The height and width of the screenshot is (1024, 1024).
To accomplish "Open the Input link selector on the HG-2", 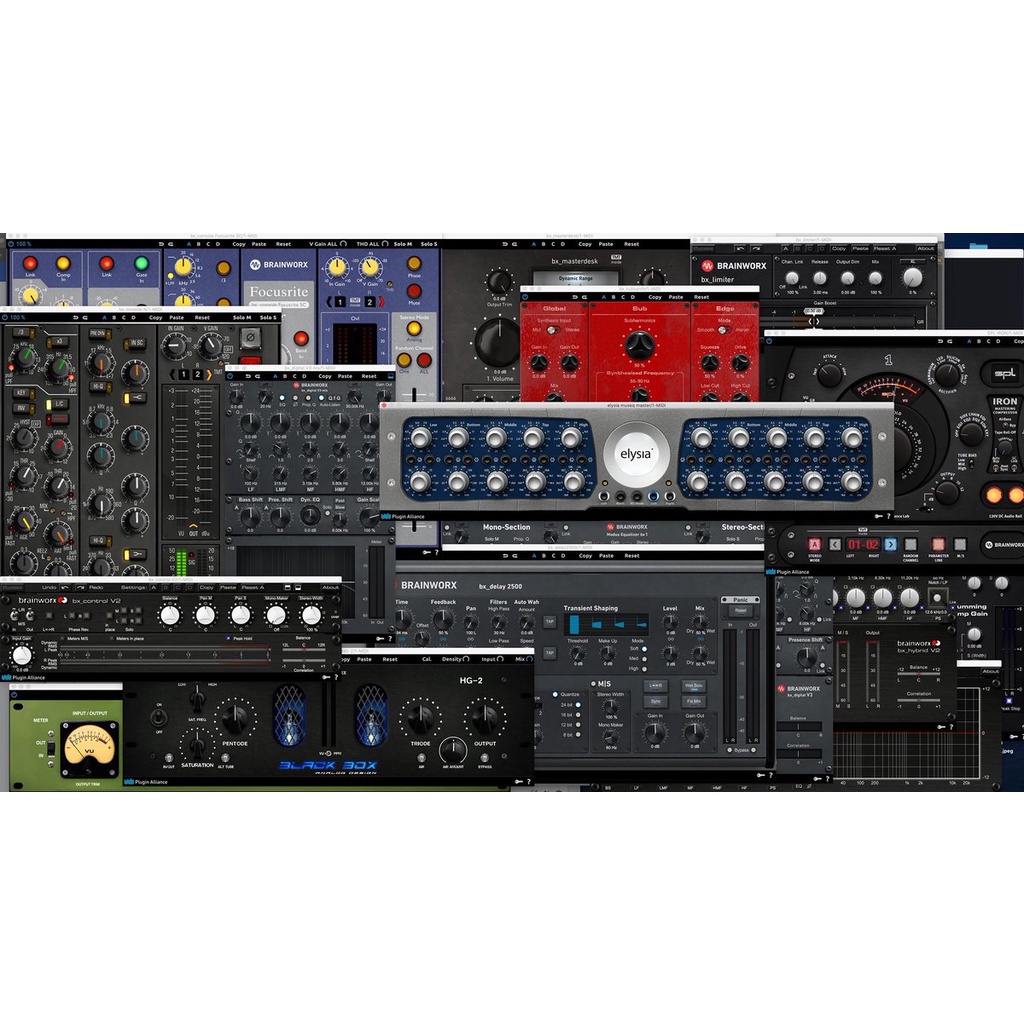I will (x=498, y=659).
